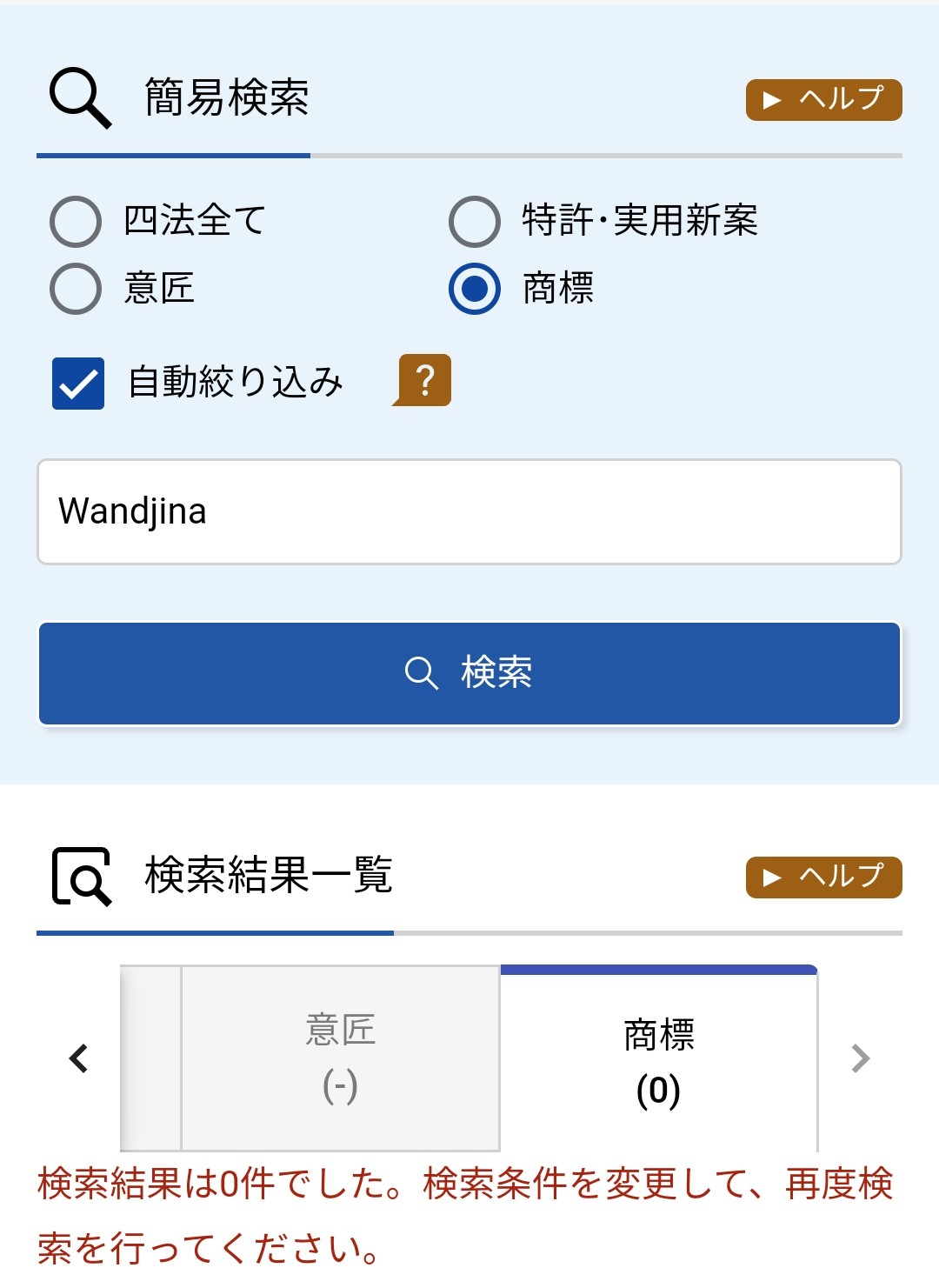The width and height of the screenshot is (939, 1288).
Task: Click the 検索結果一覧 header icon
Action: (x=82, y=877)
